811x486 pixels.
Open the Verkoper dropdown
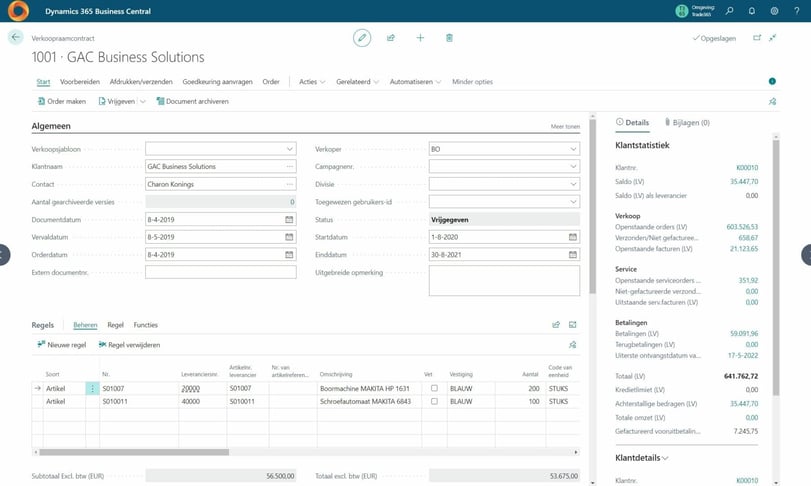pyautogui.click(x=573, y=149)
